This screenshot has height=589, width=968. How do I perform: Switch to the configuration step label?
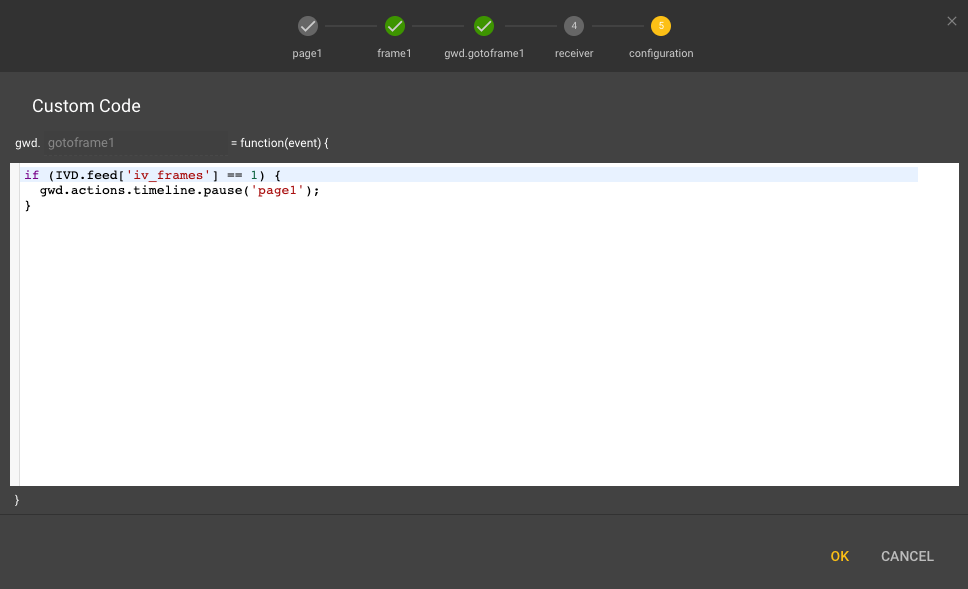pyautogui.click(x=661, y=53)
